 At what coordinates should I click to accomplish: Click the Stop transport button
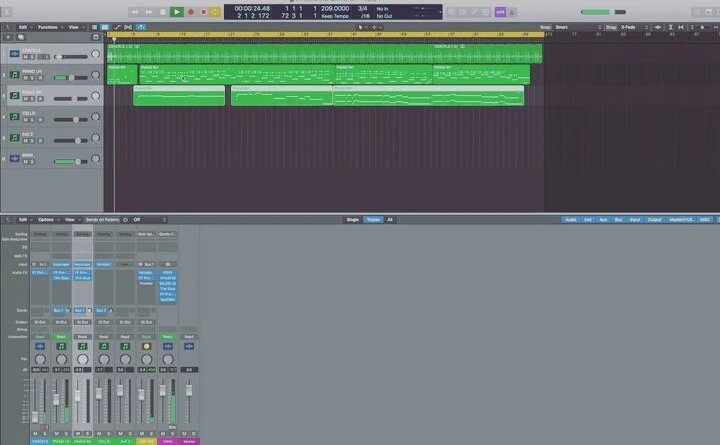tap(163, 12)
